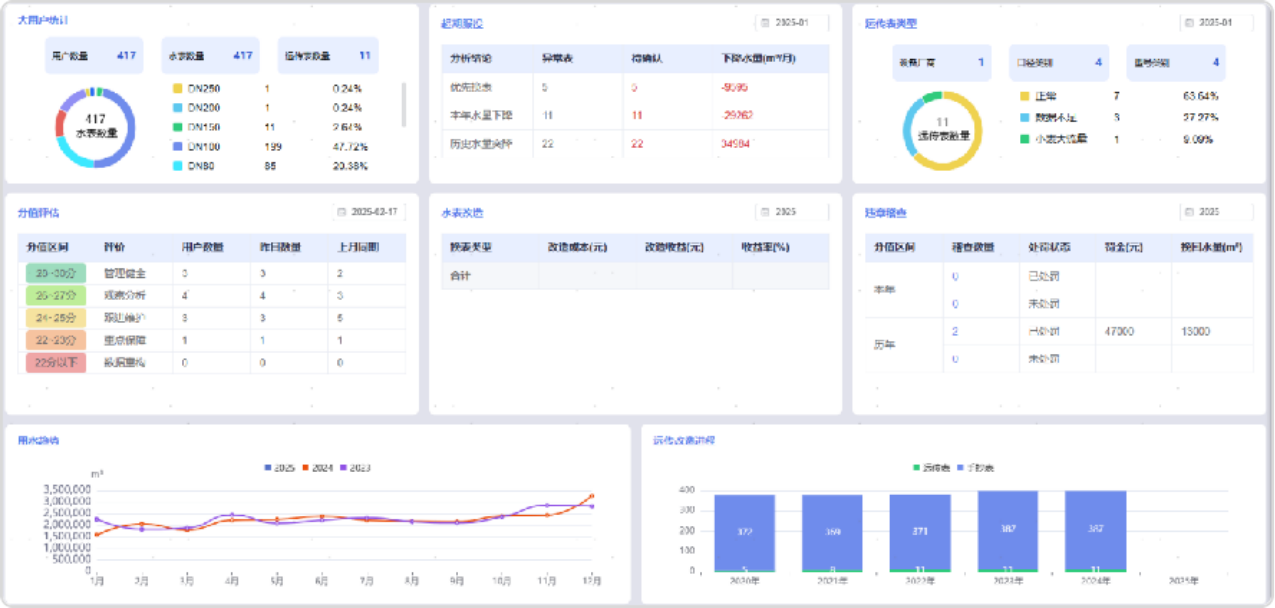Open the 2025-01 date picker in the middle top panel
1275x608 pixels.
[792, 23]
